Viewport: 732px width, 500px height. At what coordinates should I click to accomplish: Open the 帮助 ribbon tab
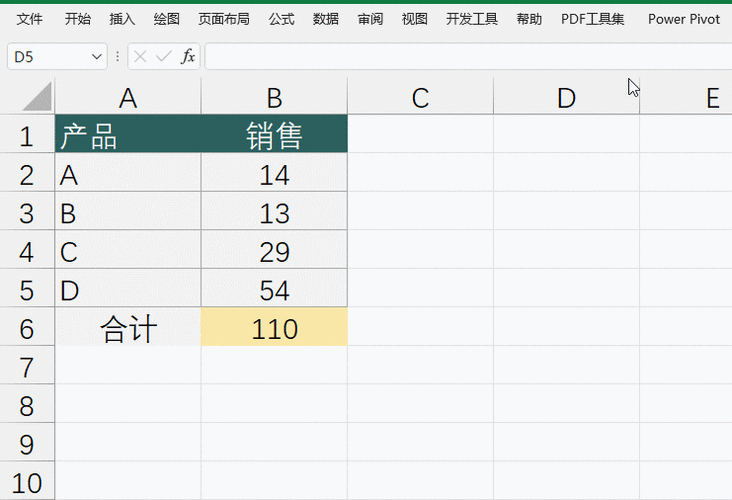[529, 19]
